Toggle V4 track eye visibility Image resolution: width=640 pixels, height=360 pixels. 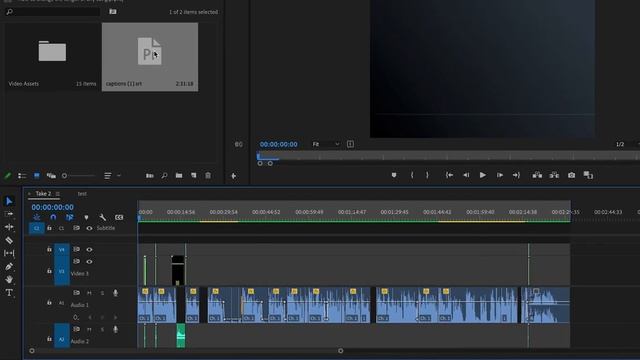(89, 249)
